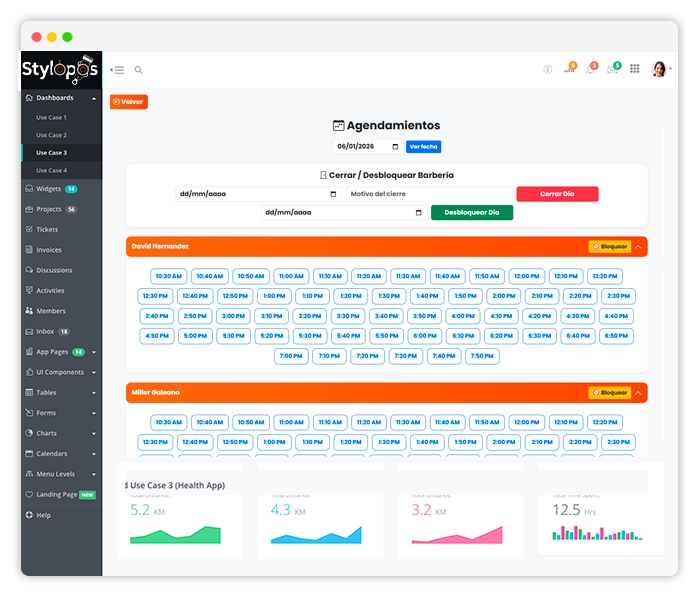
Task: Open the apps grid icon
Action: coord(634,69)
